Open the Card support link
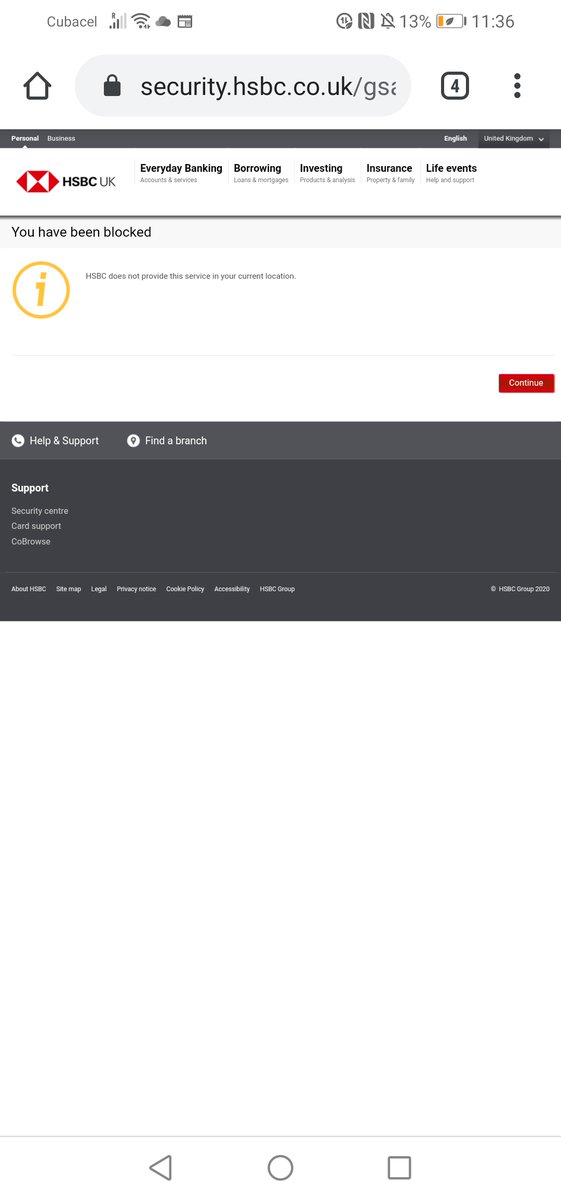561x1200 pixels. click(36, 526)
